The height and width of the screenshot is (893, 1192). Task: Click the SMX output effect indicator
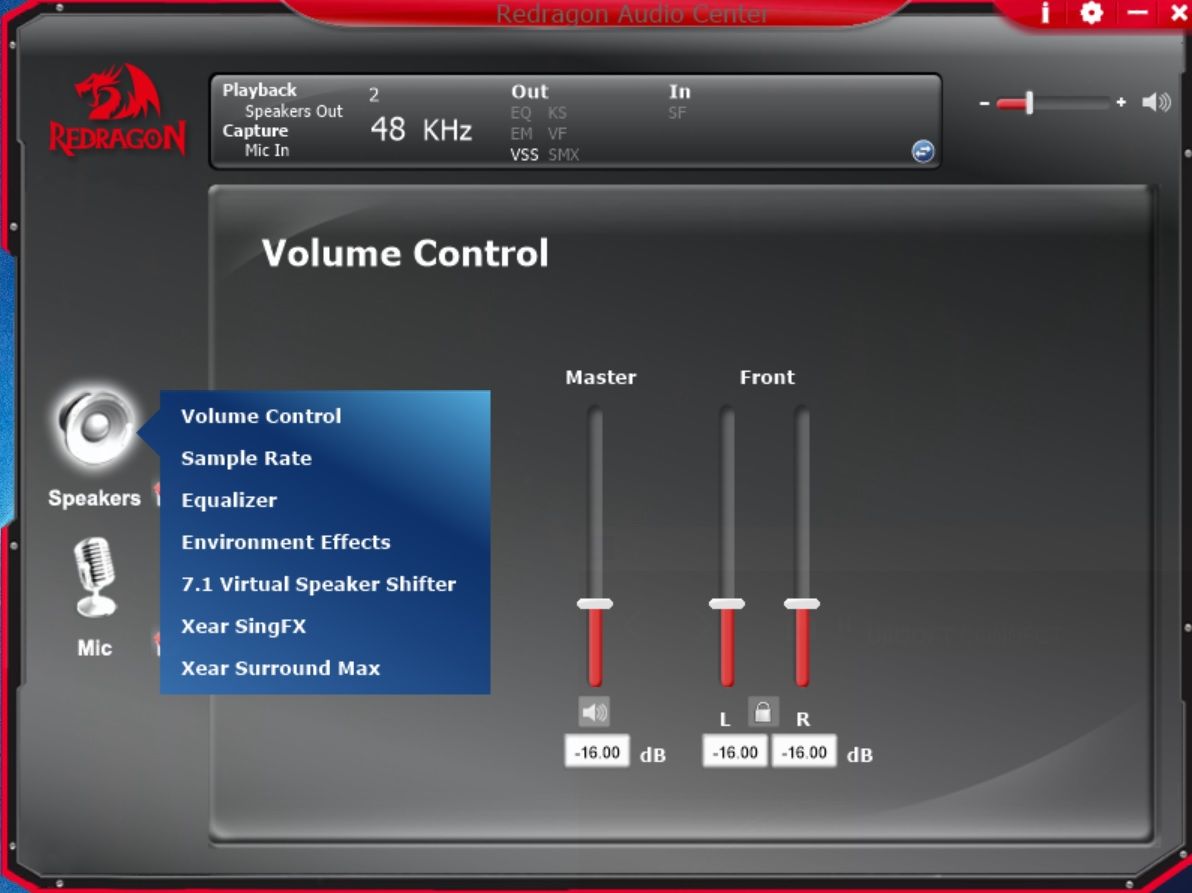pos(563,155)
